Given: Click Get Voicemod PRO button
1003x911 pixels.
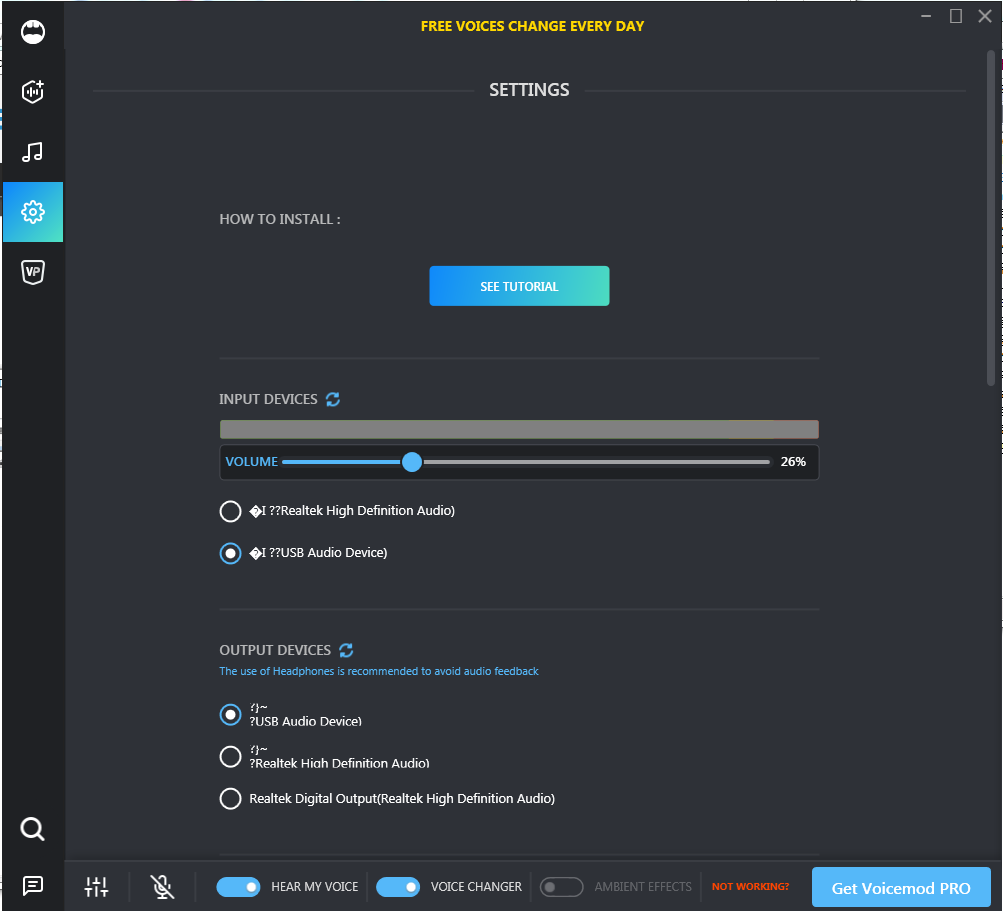Looking at the screenshot, I should coord(901,887).
